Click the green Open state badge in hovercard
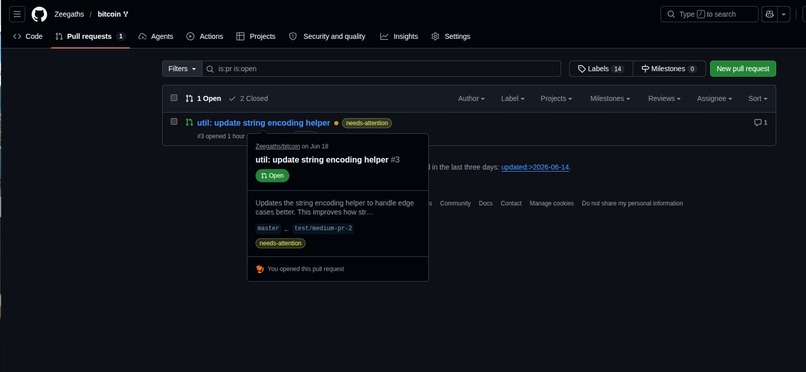Image resolution: width=806 pixels, height=372 pixels. 272,176
